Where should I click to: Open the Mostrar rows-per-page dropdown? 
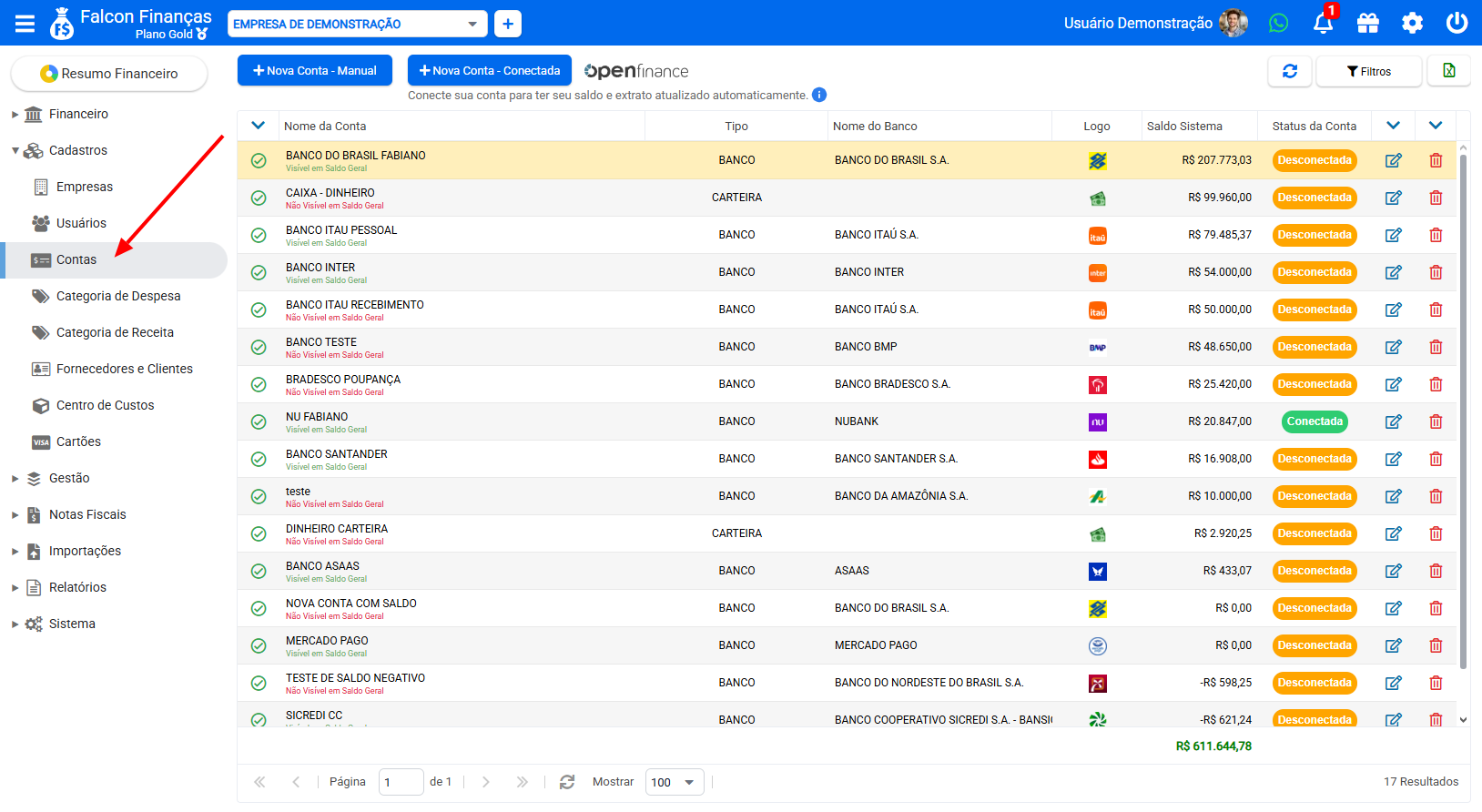675,782
